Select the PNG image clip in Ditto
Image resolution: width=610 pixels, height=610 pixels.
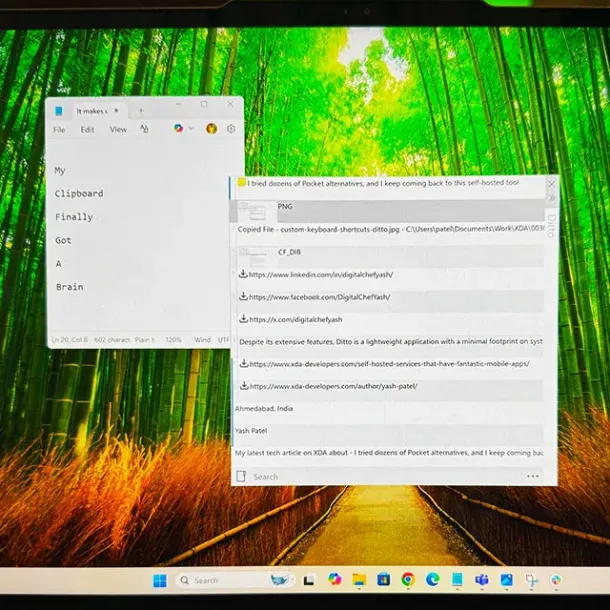click(388, 211)
